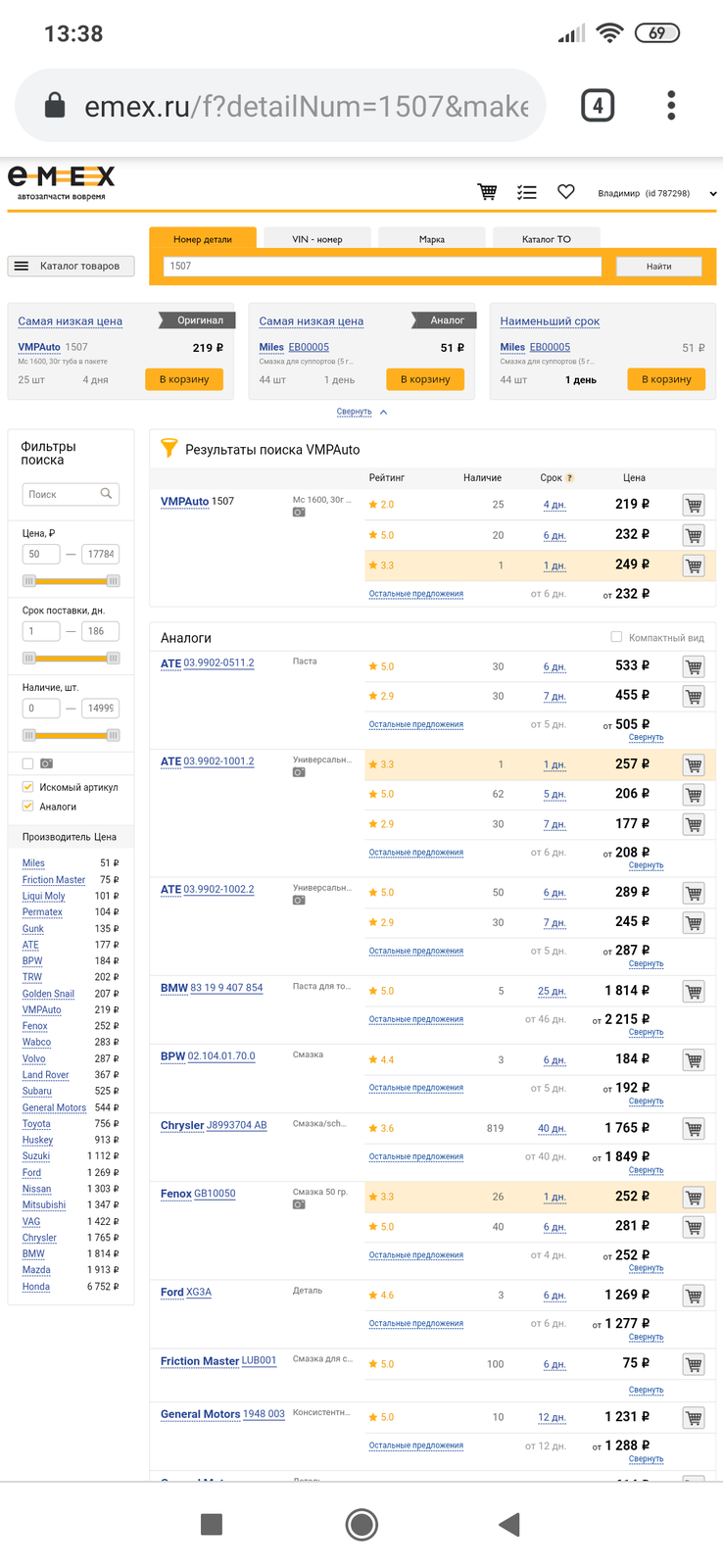Screen dimensions: 723x1568
Task: Collapse top offers with Свернуть chevron
Action: click(361, 412)
